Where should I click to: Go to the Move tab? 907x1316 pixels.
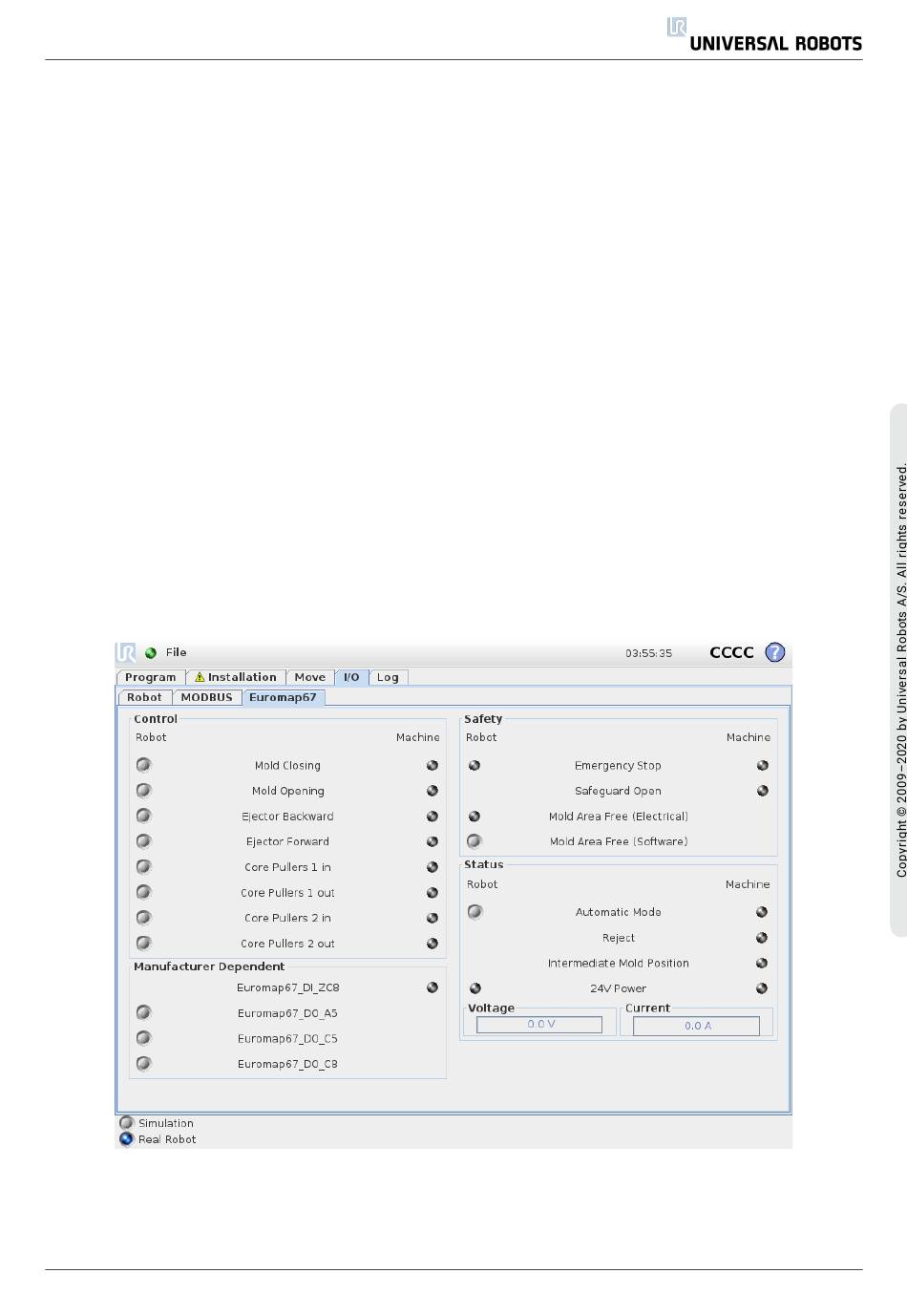coord(310,677)
